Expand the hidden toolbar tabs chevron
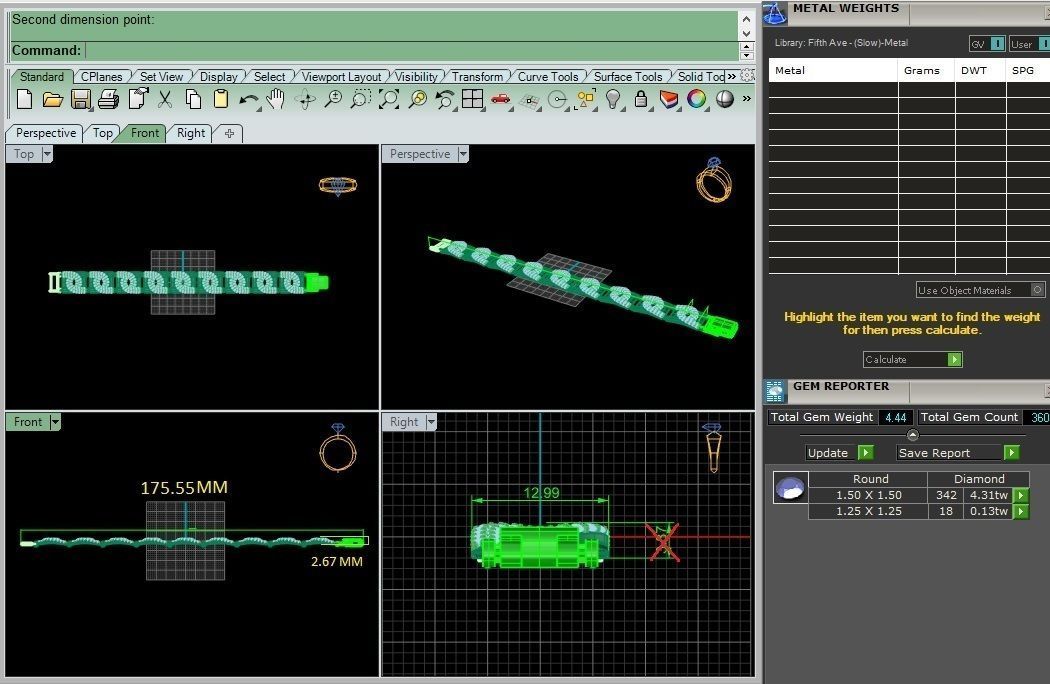1050x684 pixels. pyautogui.click(x=731, y=76)
